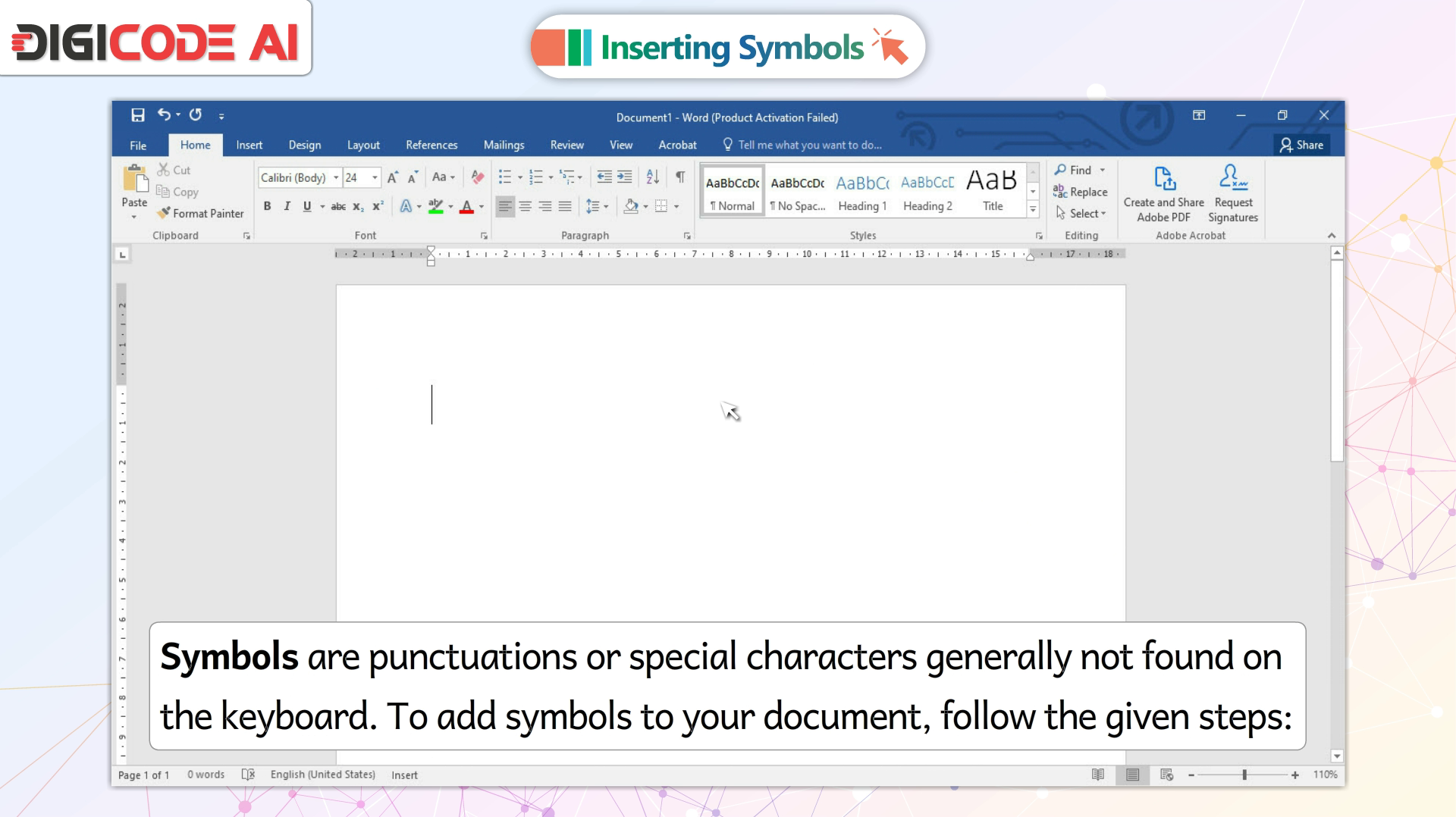The image size is (1456, 817).
Task: Apply the Normal style
Action: [733, 191]
